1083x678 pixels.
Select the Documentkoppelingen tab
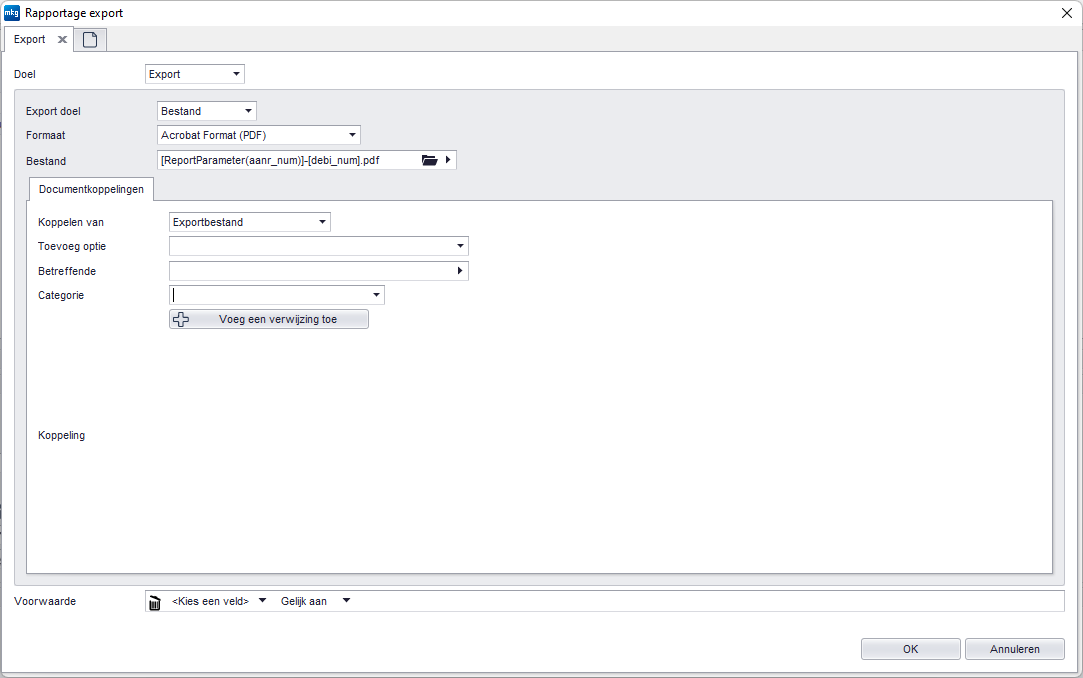tap(91, 189)
